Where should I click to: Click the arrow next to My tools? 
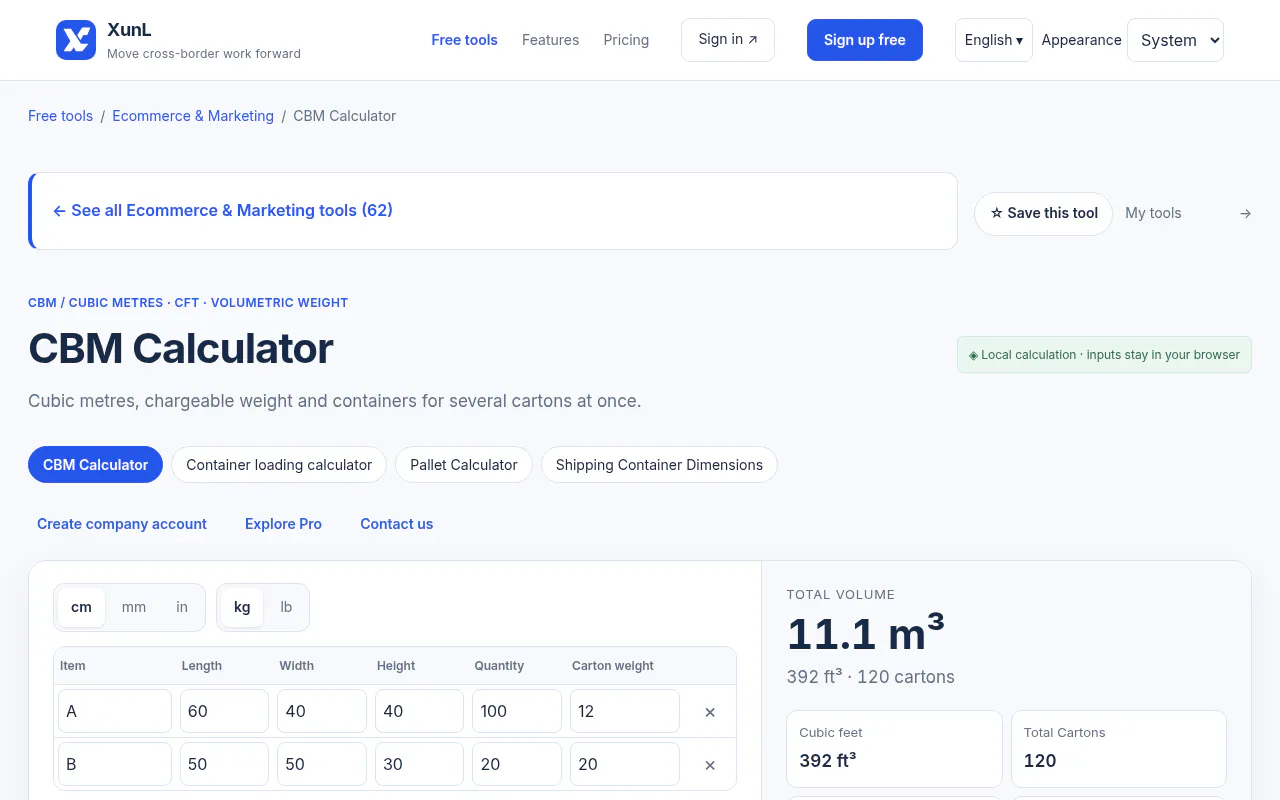1245,213
